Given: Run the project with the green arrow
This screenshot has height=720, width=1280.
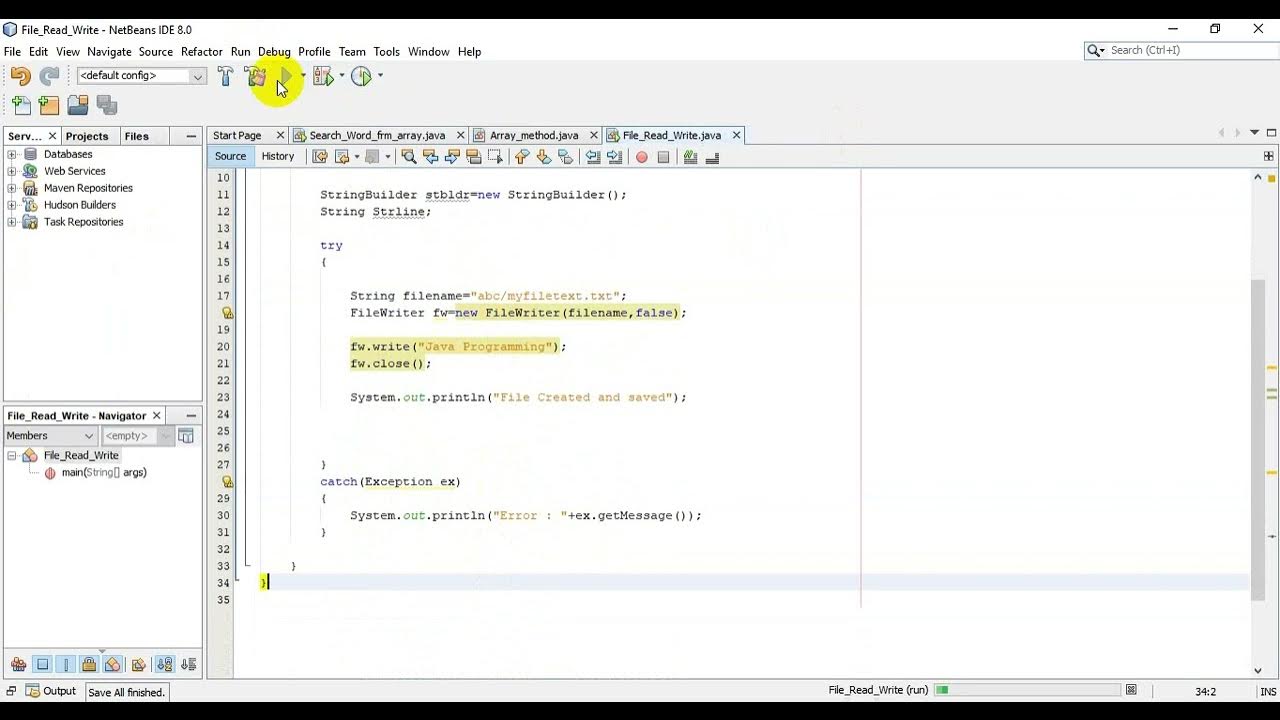Looking at the screenshot, I should pyautogui.click(x=285, y=76).
